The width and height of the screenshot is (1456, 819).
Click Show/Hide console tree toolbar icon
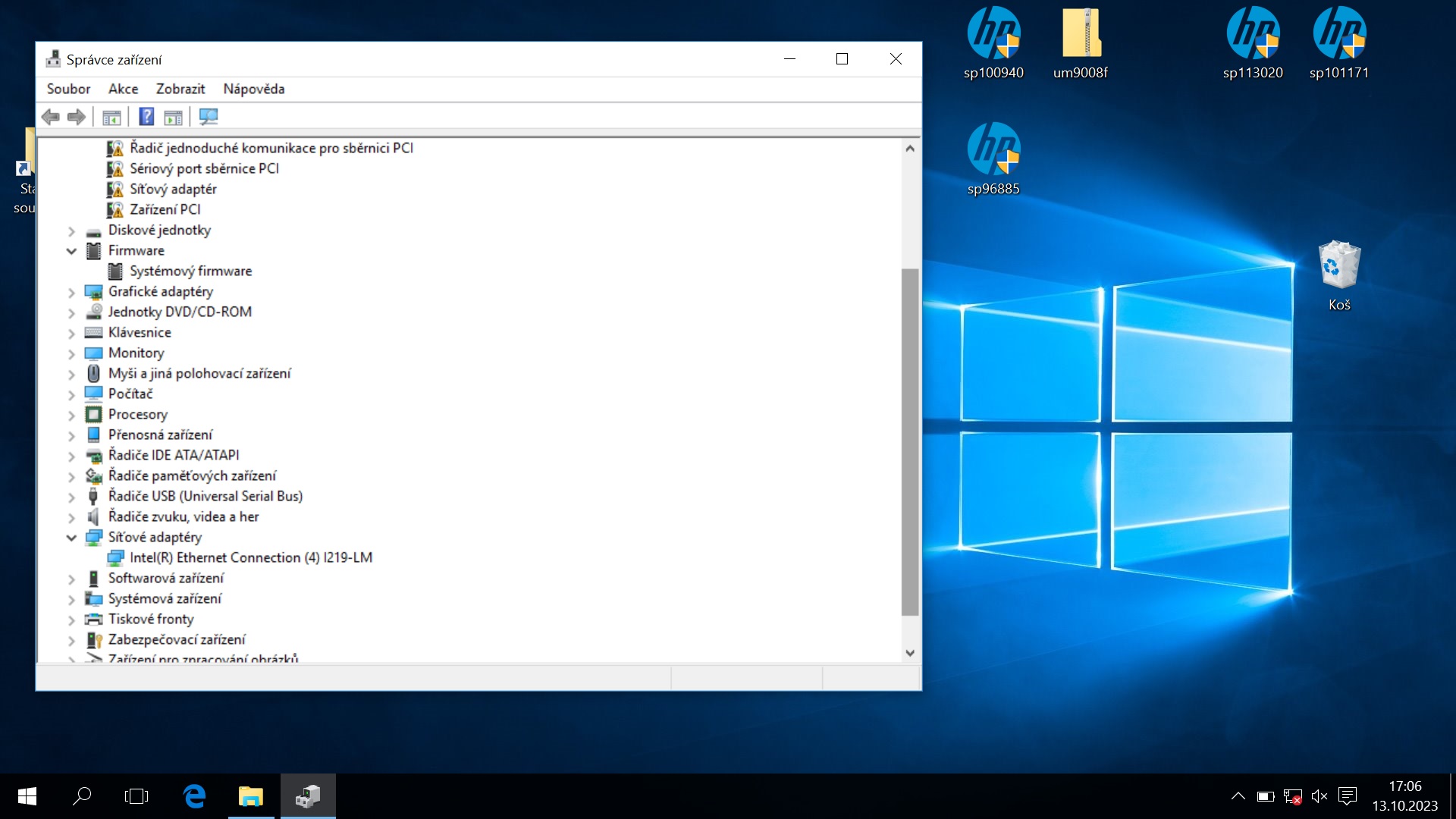111,117
